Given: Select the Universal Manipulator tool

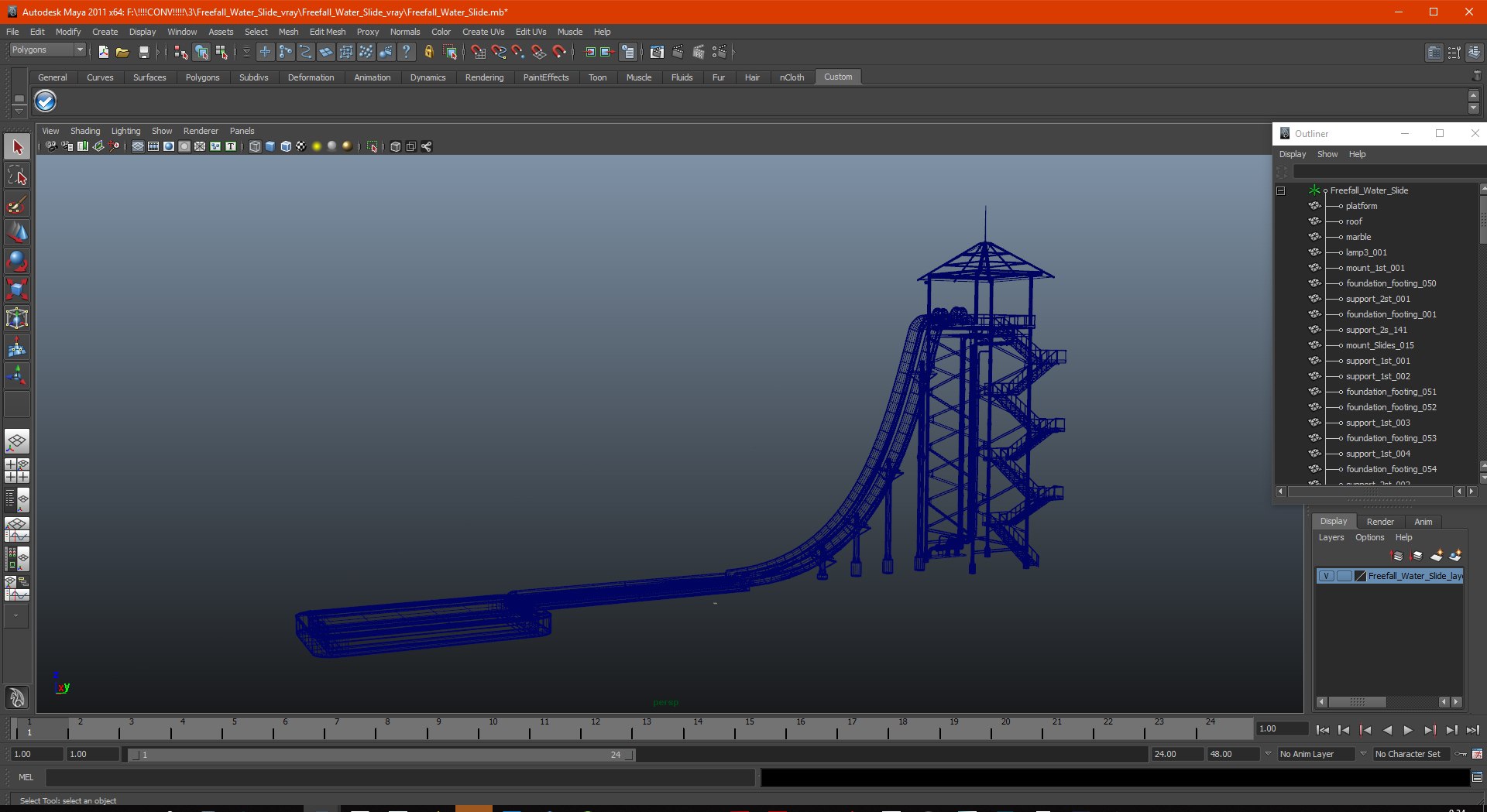Looking at the screenshot, I should pos(17,319).
